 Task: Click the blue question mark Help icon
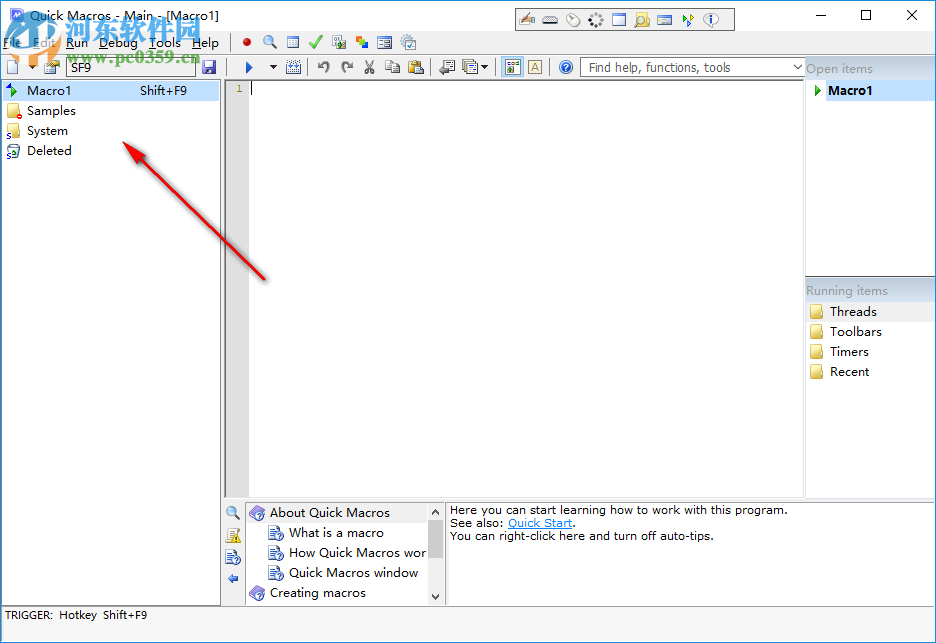566,67
